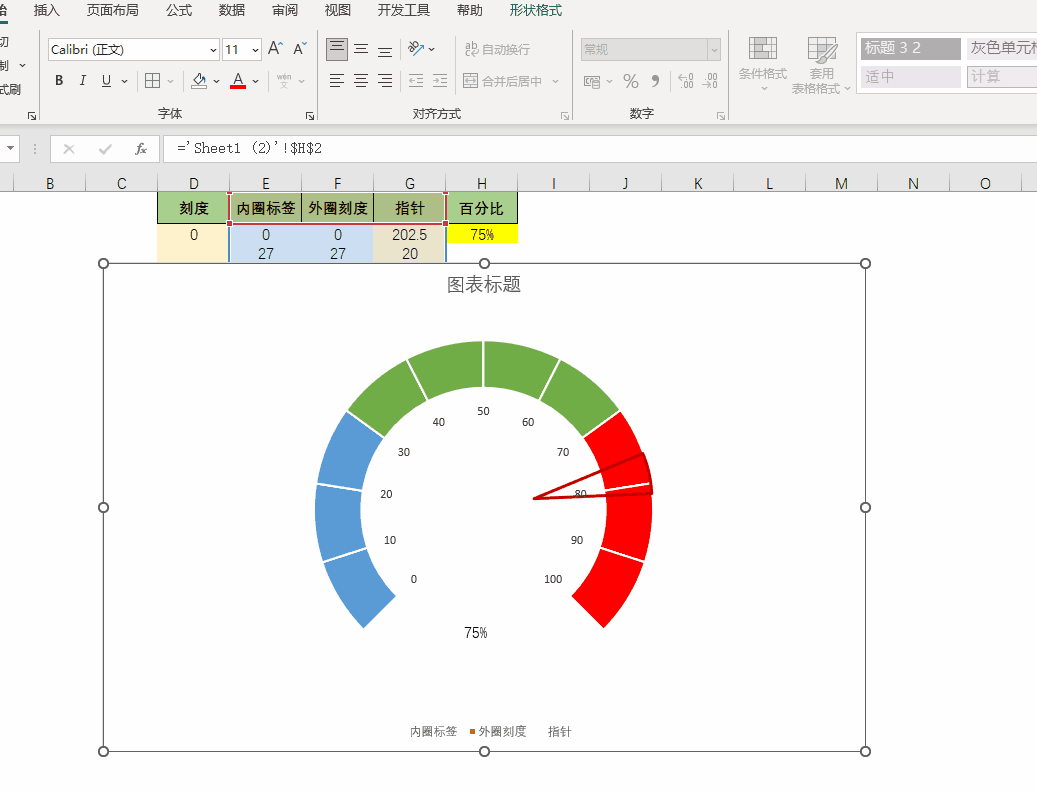Toggle underline formatting
This screenshot has height=793, width=1037.
click(106, 81)
